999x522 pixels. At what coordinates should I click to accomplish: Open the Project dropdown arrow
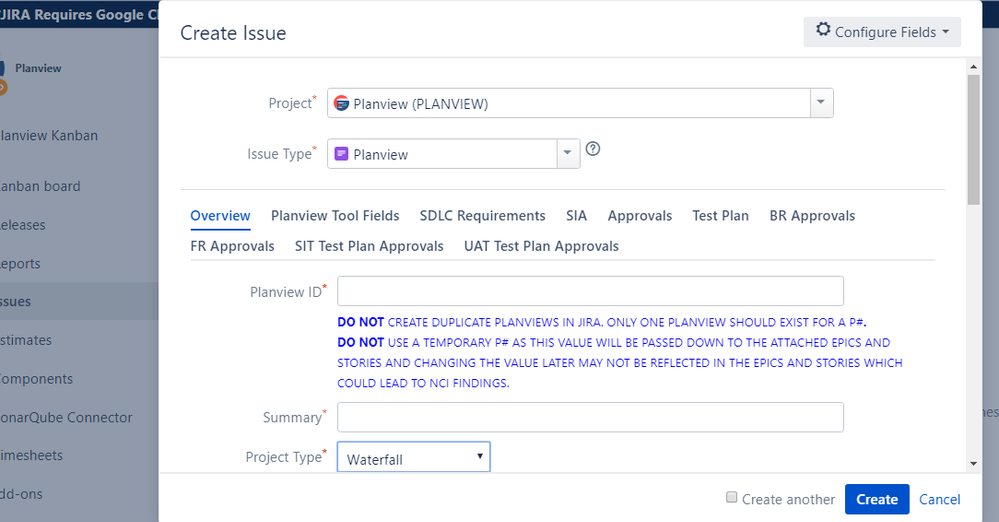821,103
